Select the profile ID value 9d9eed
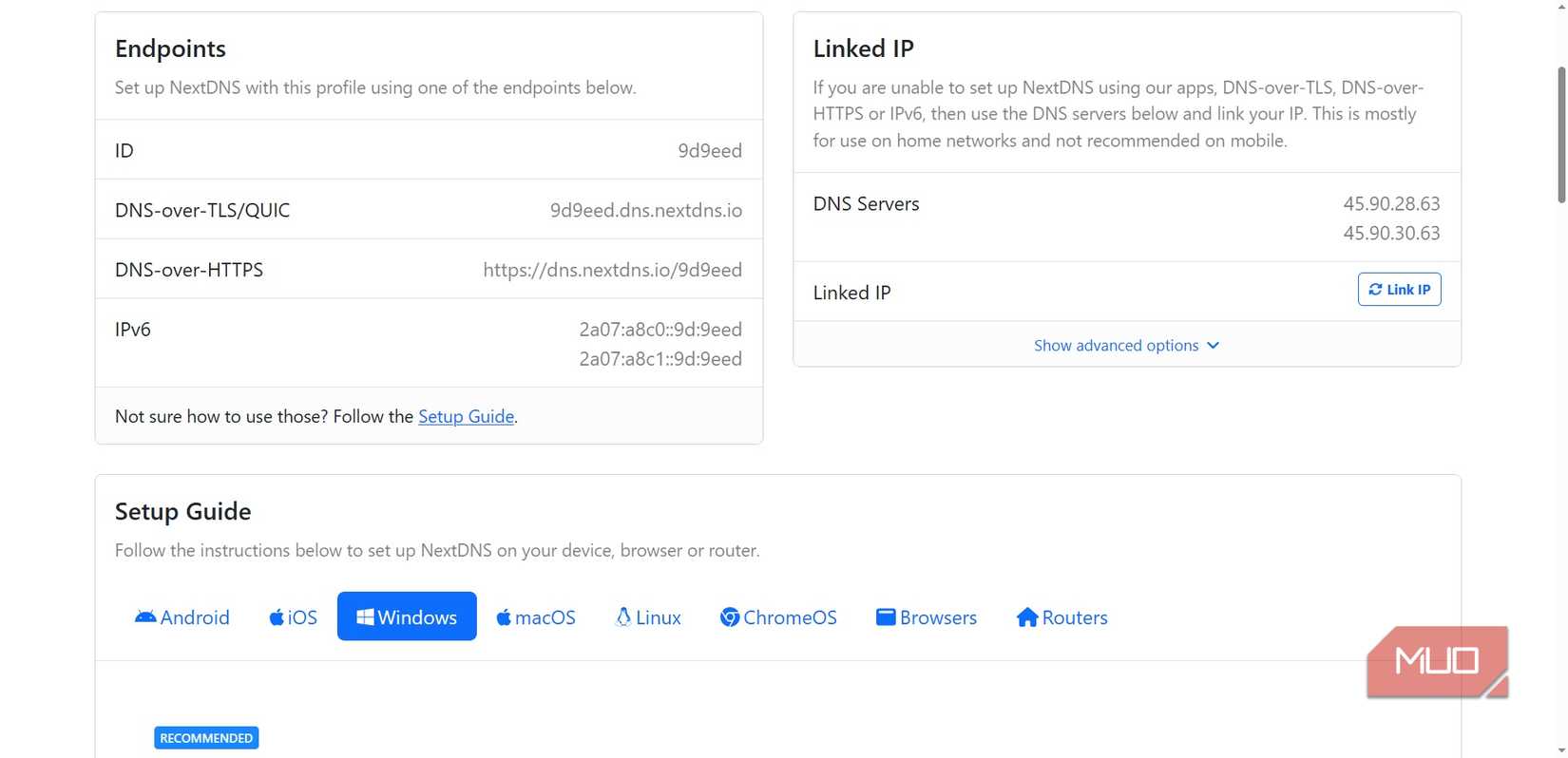The width and height of the screenshot is (1568, 758). 709,150
